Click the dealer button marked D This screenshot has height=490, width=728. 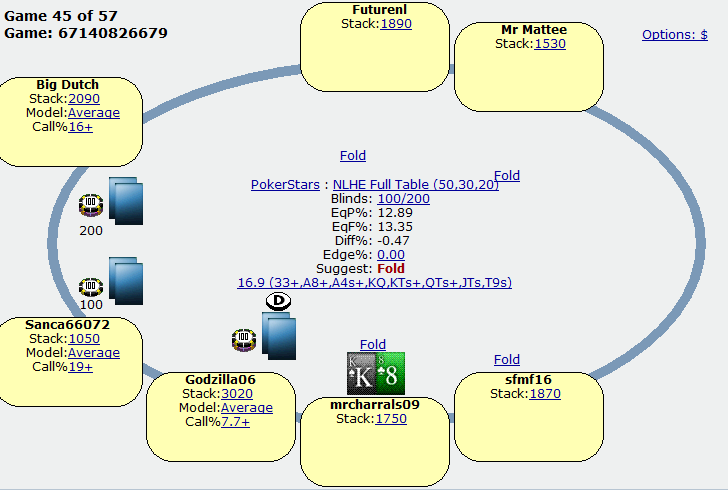coord(279,301)
